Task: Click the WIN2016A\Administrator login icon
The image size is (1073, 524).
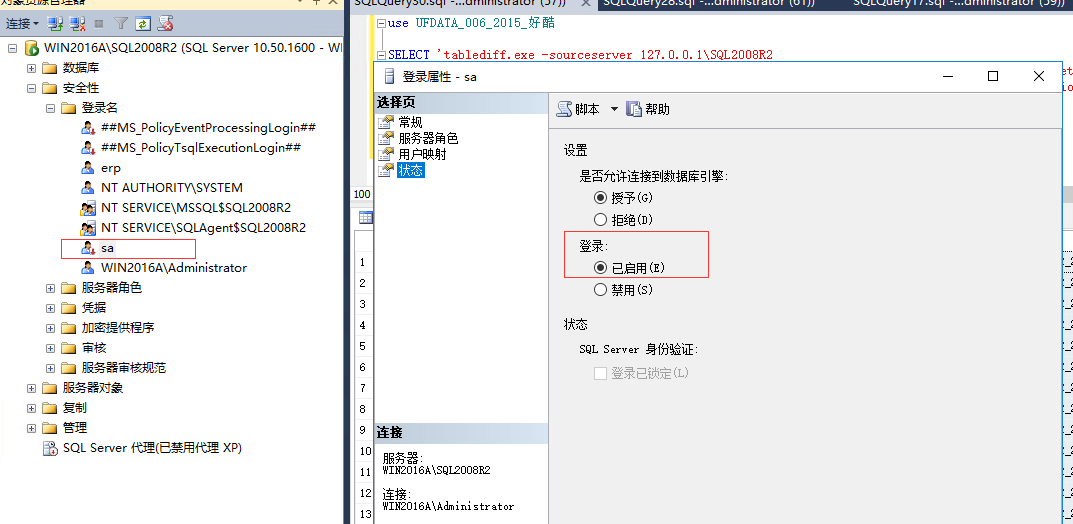Action: [x=88, y=267]
